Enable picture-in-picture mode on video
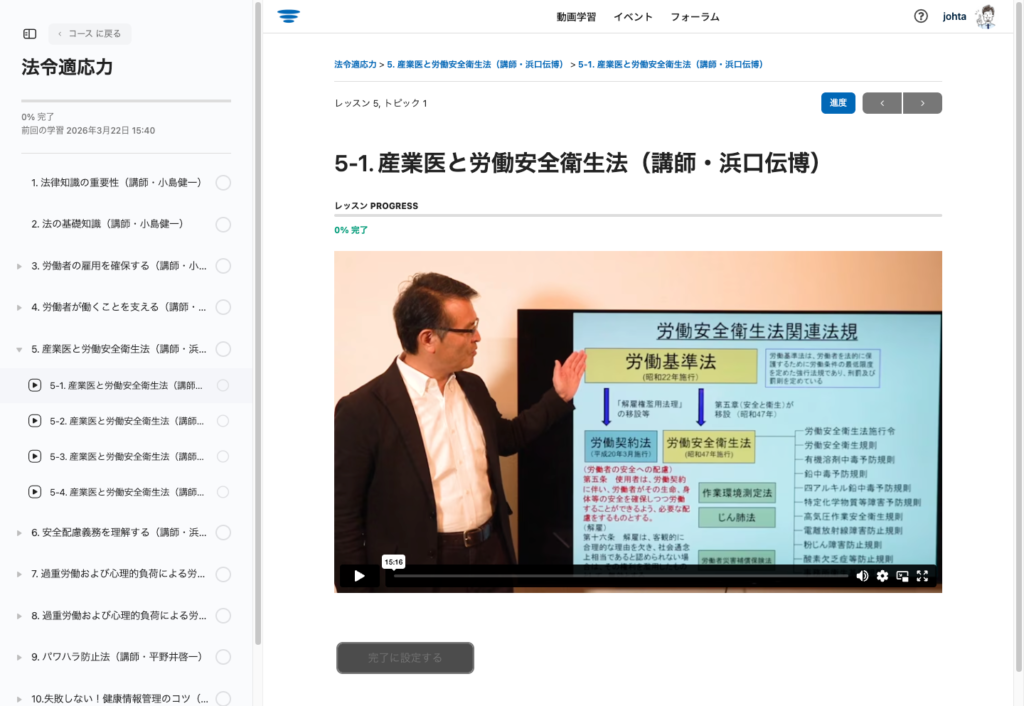Viewport: 1024px width, 706px height. [x=902, y=576]
